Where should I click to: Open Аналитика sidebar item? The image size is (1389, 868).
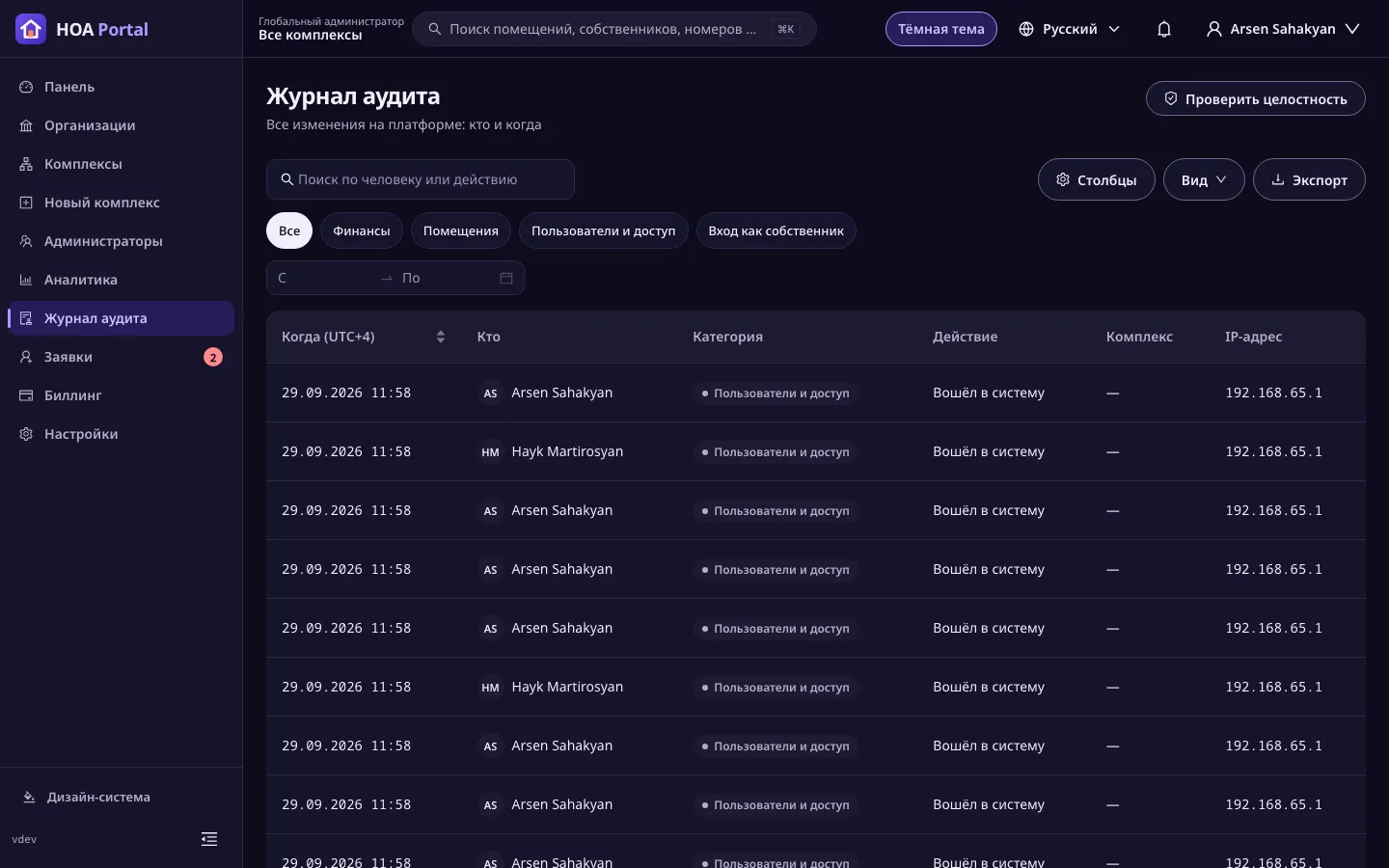[121, 280]
